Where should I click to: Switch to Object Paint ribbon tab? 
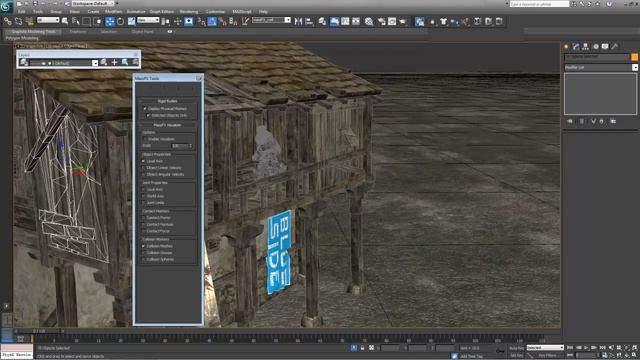[142, 31]
